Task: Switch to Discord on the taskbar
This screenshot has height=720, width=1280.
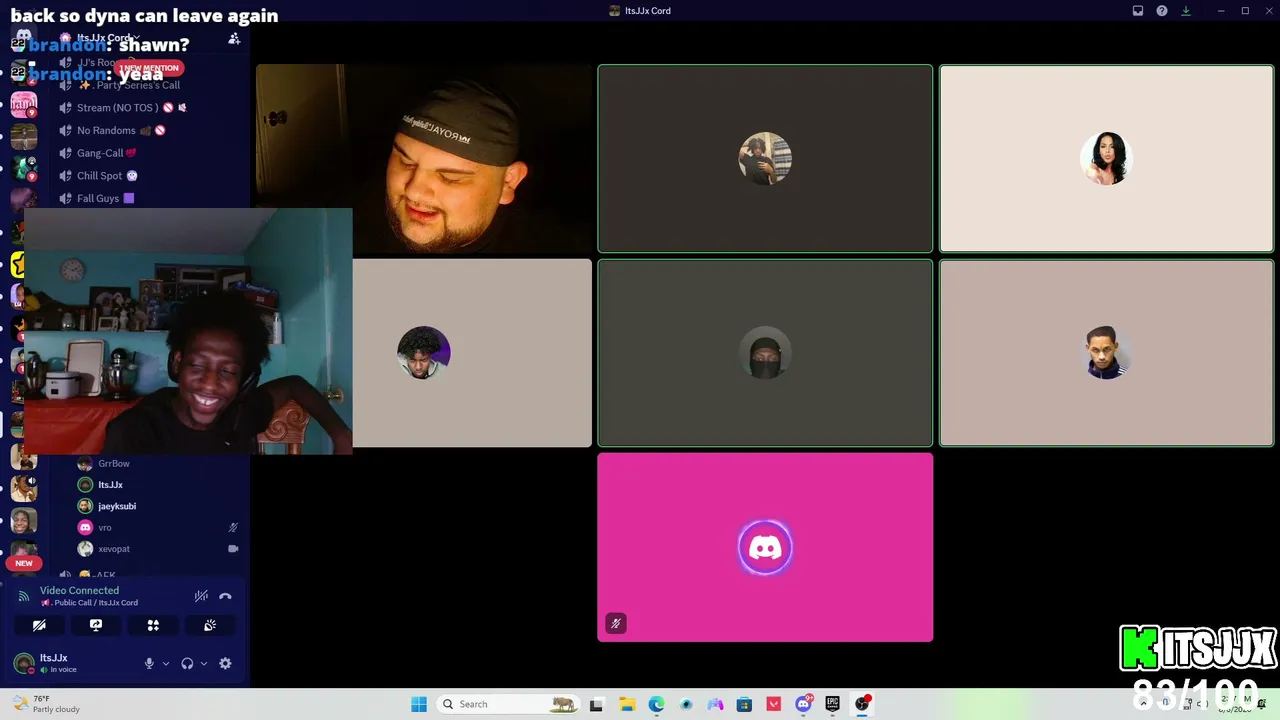Action: point(803,704)
